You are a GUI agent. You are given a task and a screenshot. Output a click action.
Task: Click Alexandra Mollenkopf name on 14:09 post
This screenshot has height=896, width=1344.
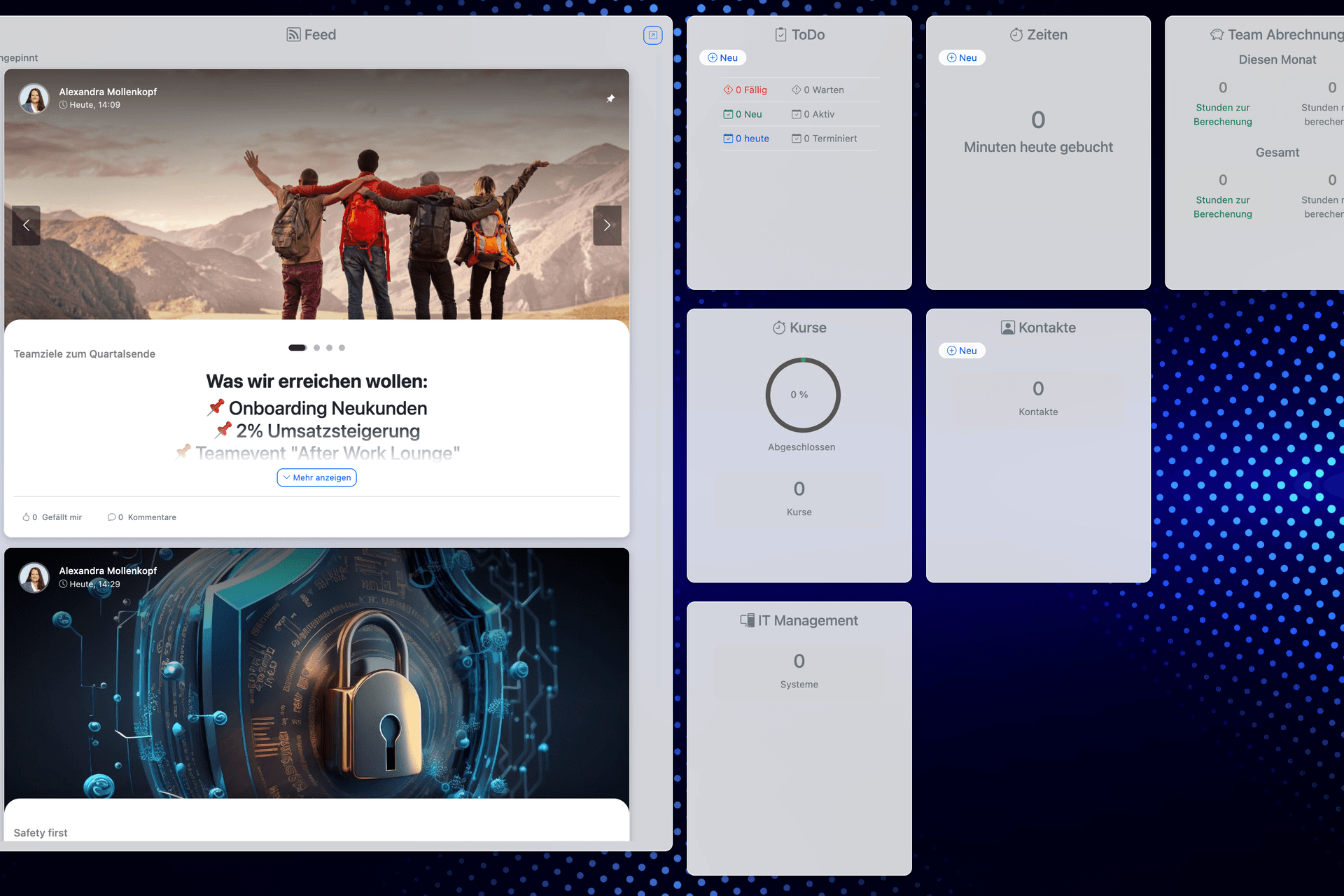tap(108, 92)
